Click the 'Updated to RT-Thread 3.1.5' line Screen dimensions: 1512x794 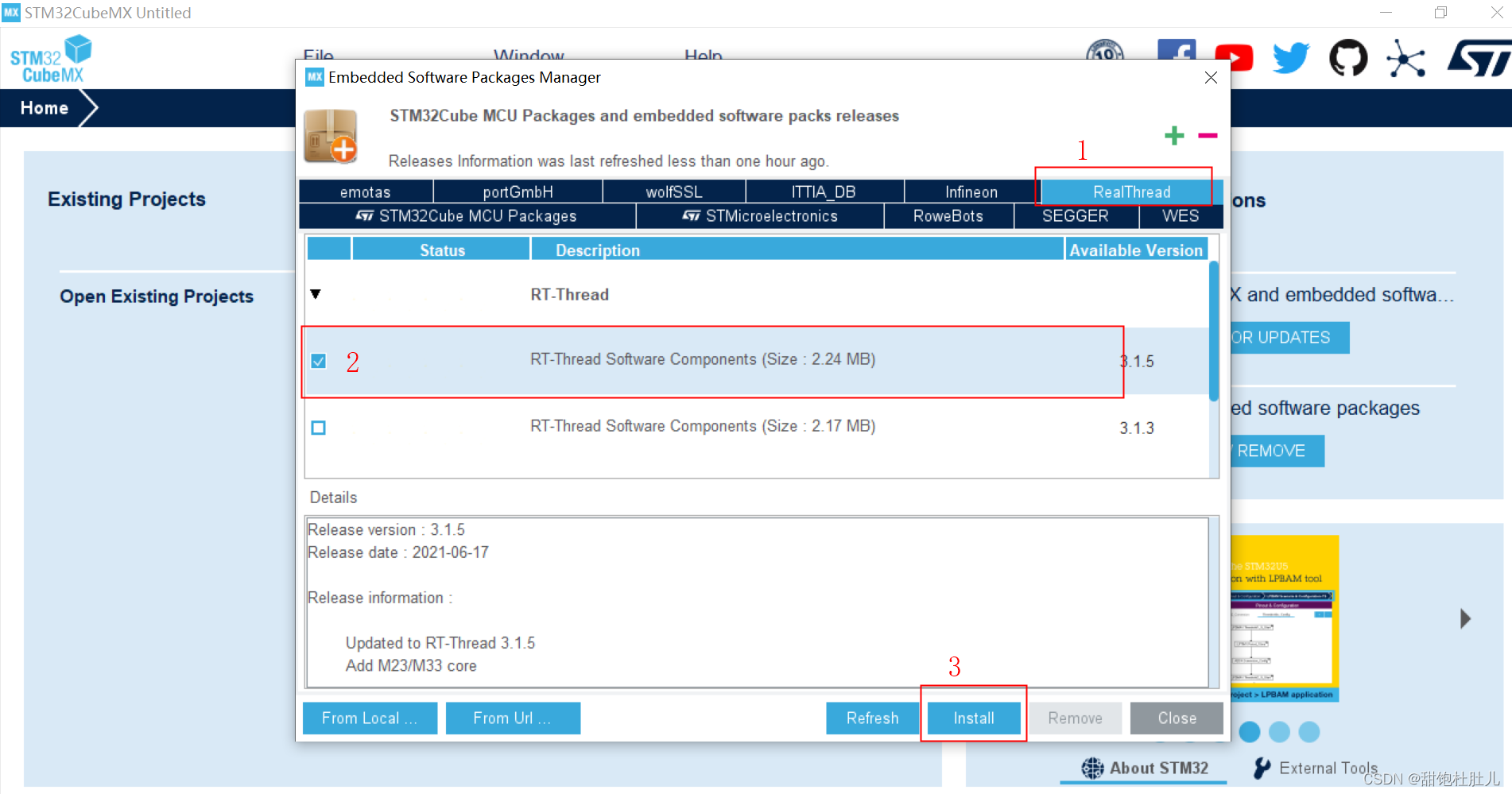[x=440, y=643]
